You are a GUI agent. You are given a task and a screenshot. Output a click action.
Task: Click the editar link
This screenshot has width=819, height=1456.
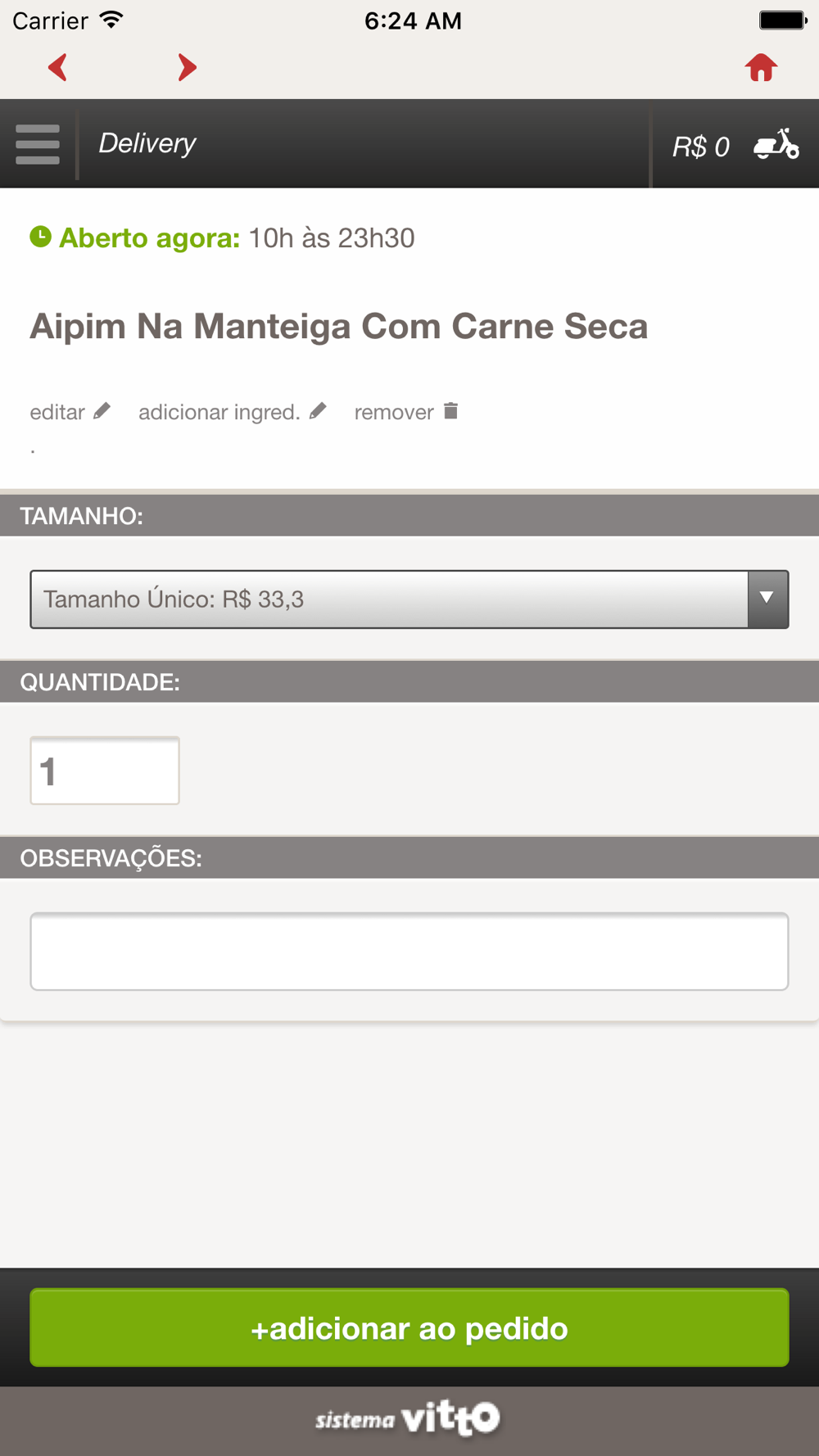click(57, 412)
